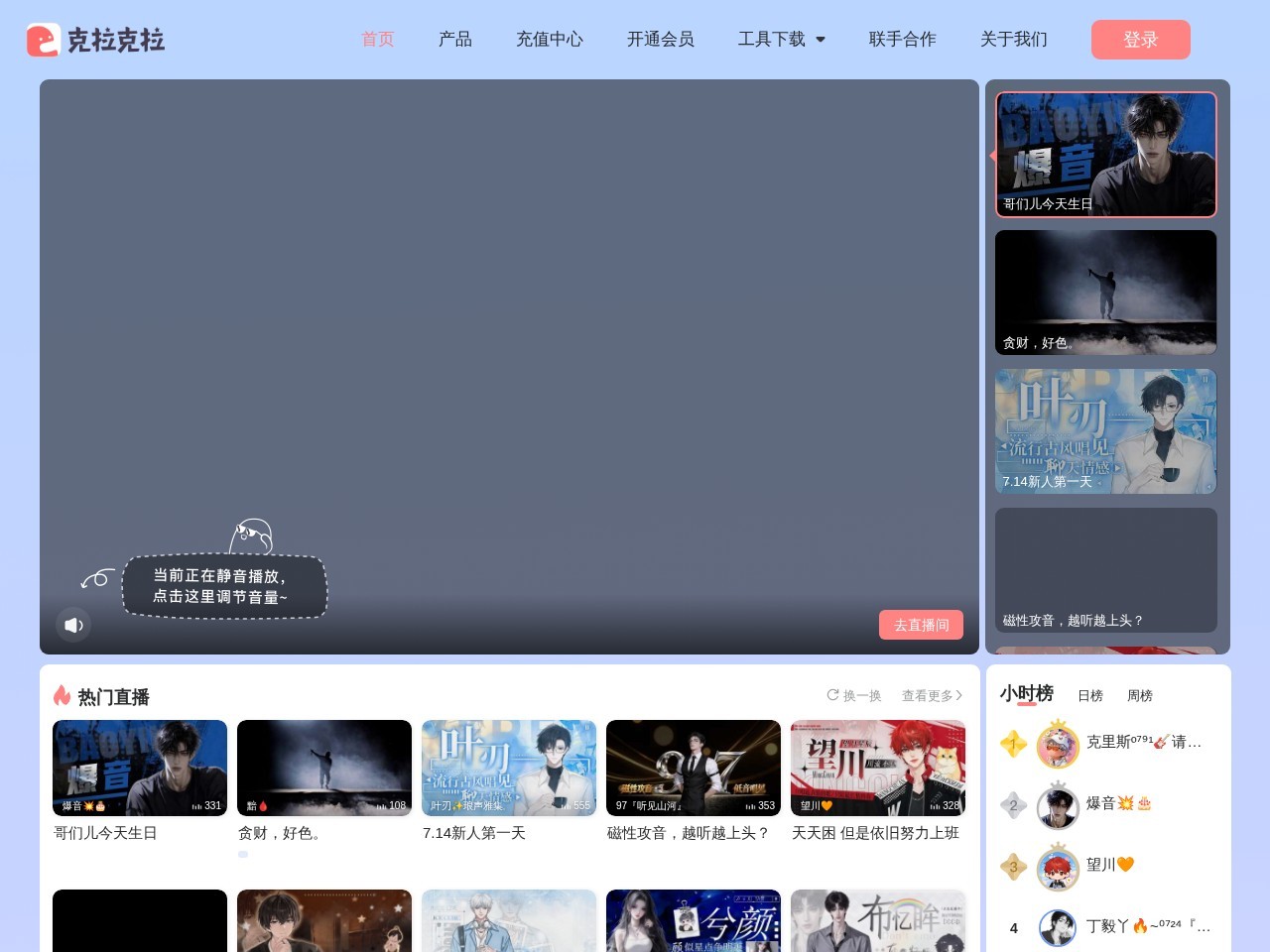Image resolution: width=1270 pixels, height=952 pixels.
Task: Switch to the 日榜 tab
Action: [x=1090, y=695]
